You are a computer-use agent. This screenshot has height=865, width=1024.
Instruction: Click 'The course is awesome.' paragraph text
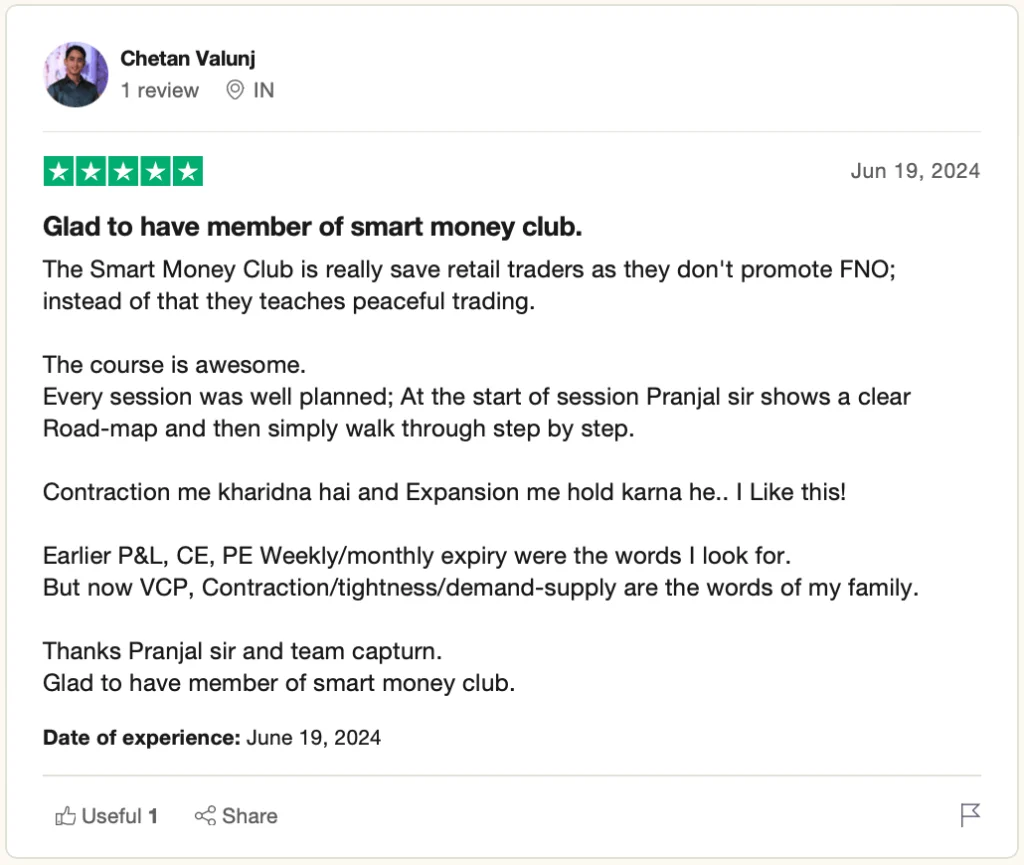click(174, 365)
